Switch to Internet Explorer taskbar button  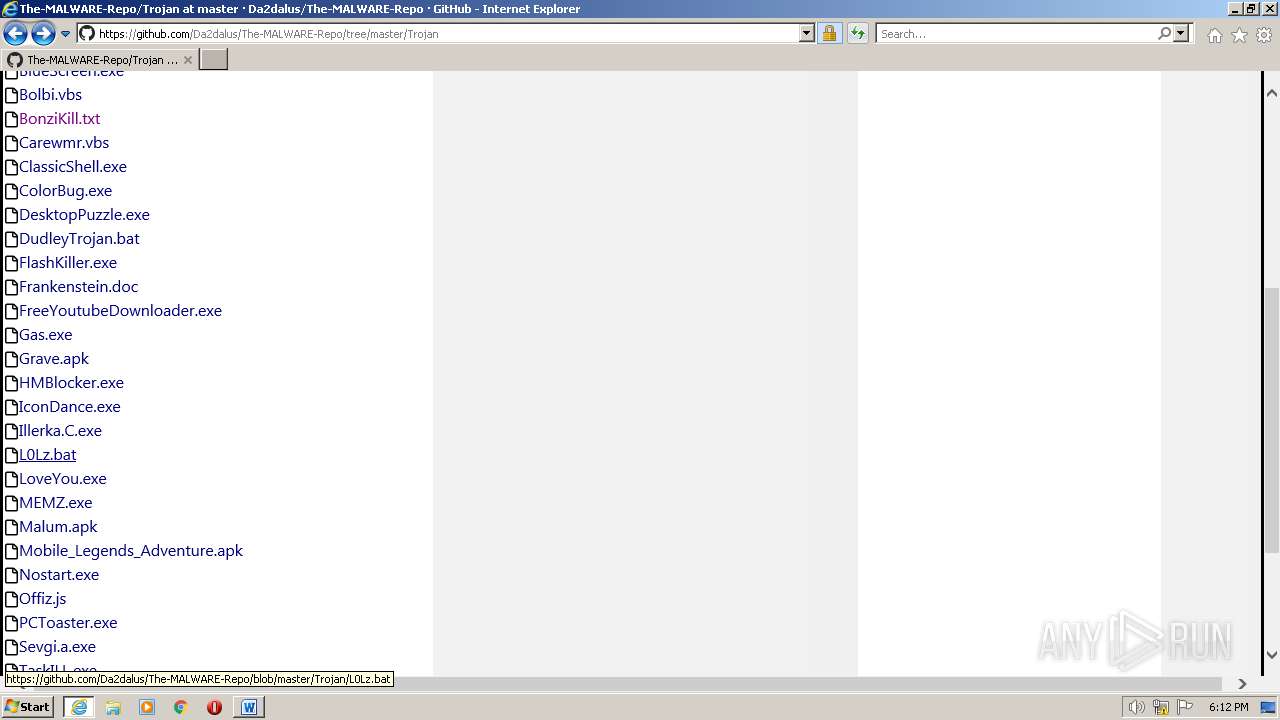pyautogui.click(x=79, y=707)
